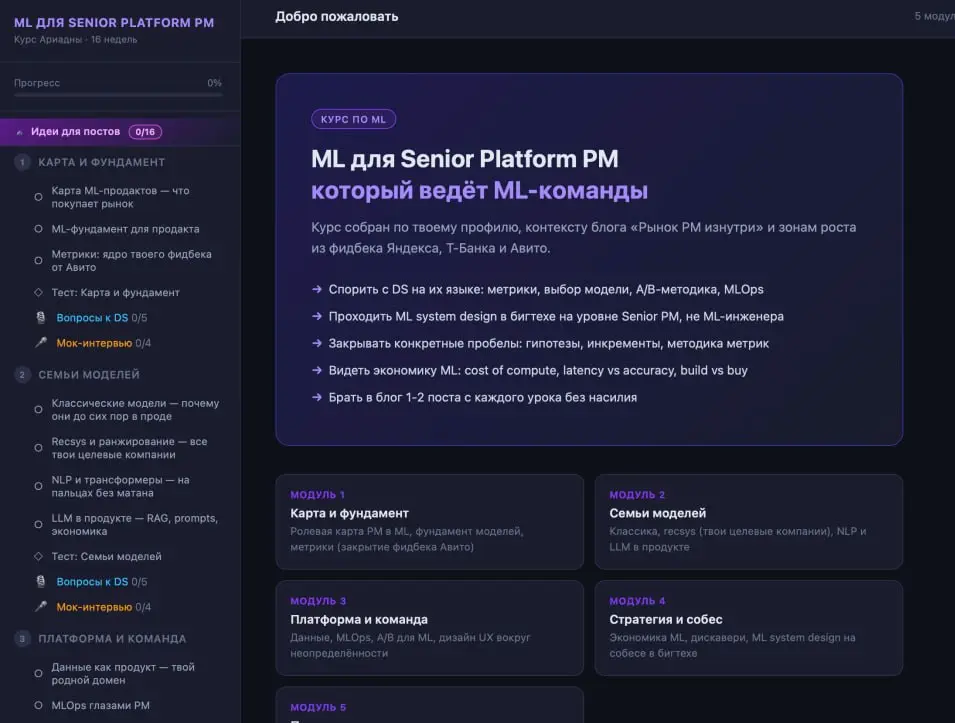The height and width of the screenshot is (723, 955).
Task: Open lesson ML-фундамент для продакта
Action: pyautogui.click(x=125, y=229)
